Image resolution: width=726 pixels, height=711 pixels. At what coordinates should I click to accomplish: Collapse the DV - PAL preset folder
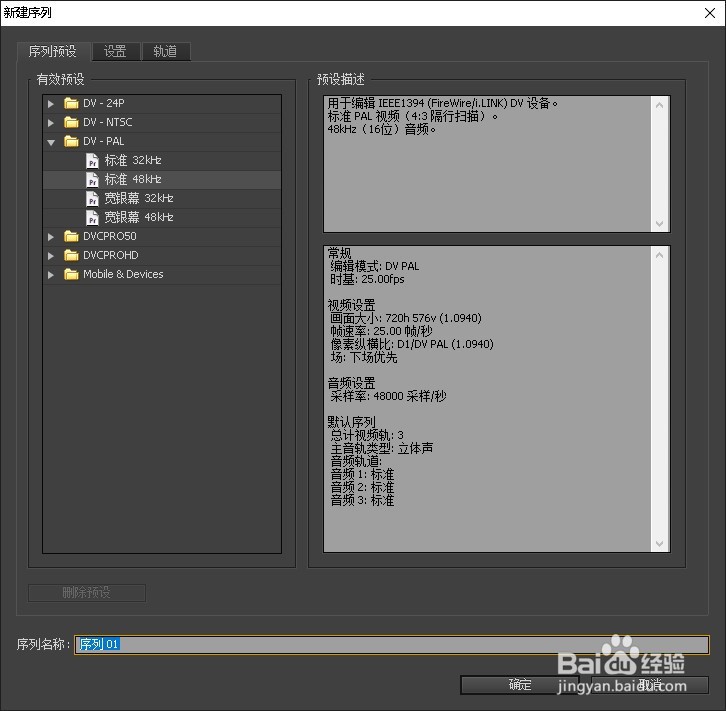point(51,142)
